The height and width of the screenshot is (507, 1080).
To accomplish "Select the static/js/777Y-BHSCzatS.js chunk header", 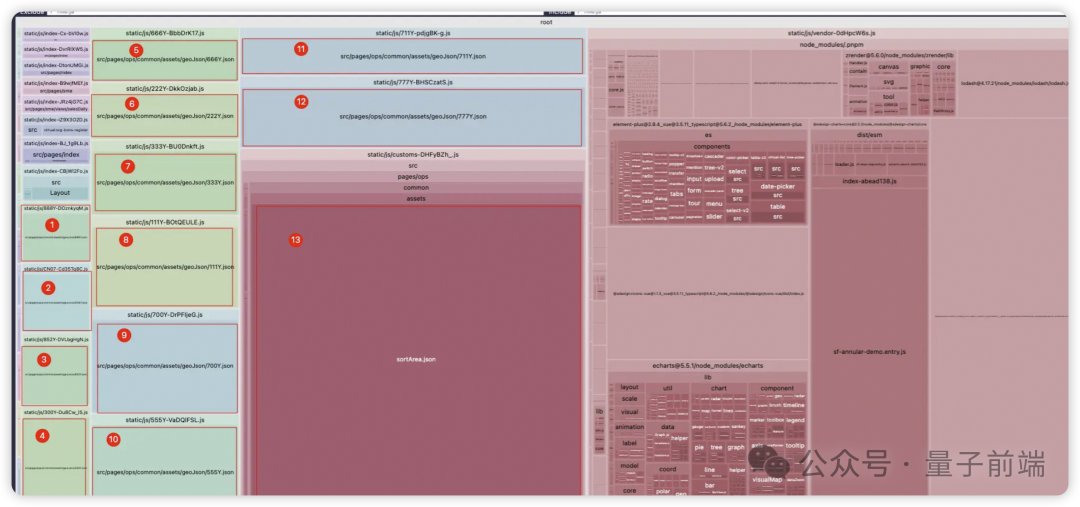I will pos(413,82).
